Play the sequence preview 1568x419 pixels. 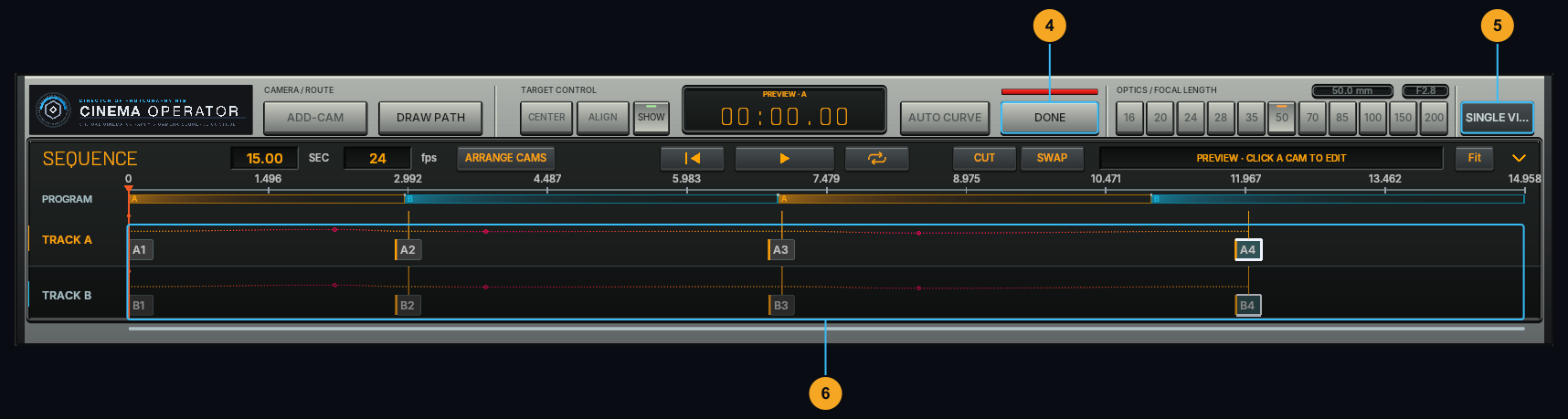[x=784, y=158]
